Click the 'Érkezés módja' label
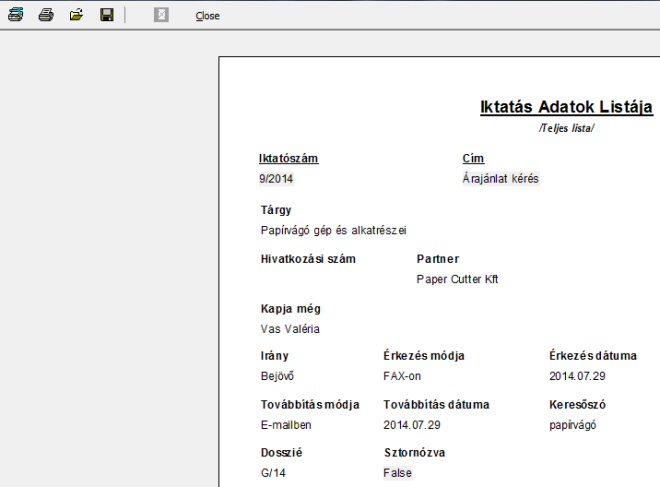The height and width of the screenshot is (487, 660). pos(424,356)
